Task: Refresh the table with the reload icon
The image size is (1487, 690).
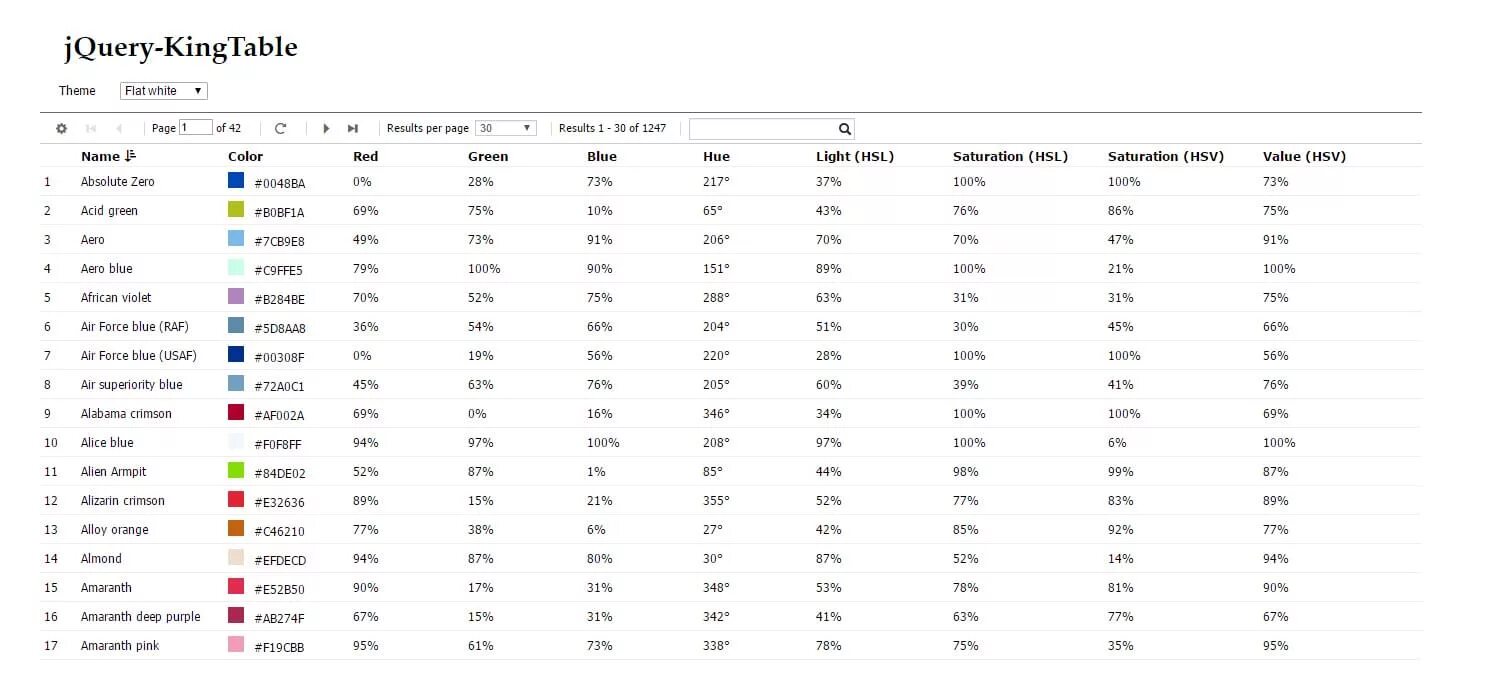Action: [x=281, y=129]
